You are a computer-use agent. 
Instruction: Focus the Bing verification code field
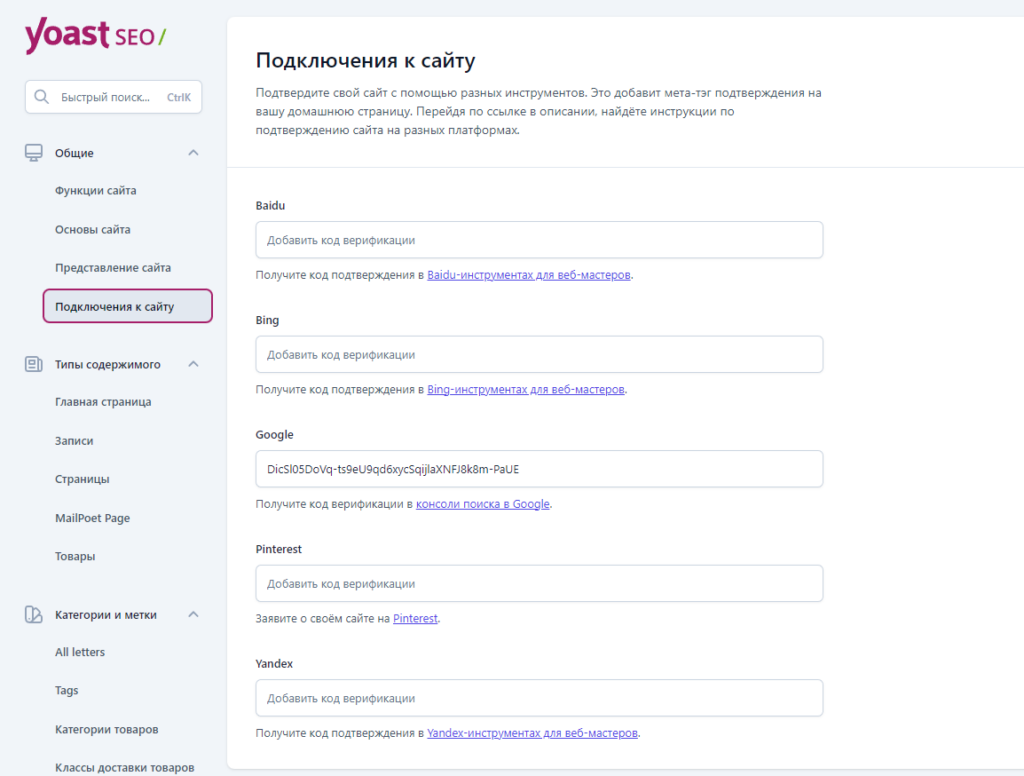tap(539, 355)
